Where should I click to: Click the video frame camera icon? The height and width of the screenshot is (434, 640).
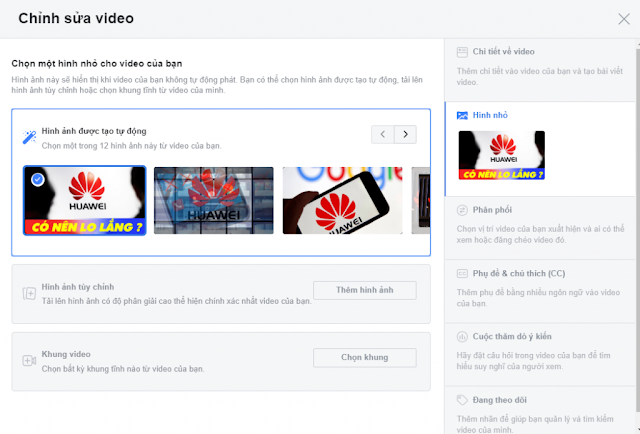[x=29, y=361]
